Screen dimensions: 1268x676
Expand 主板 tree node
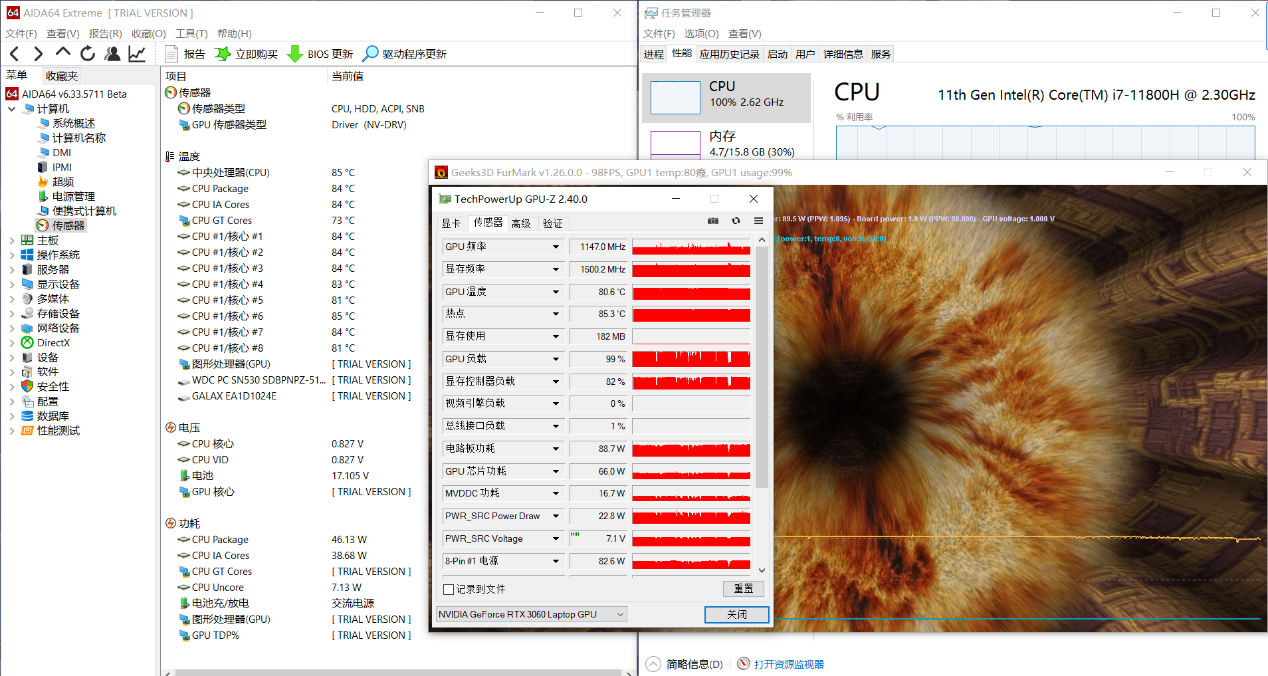pos(11,240)
